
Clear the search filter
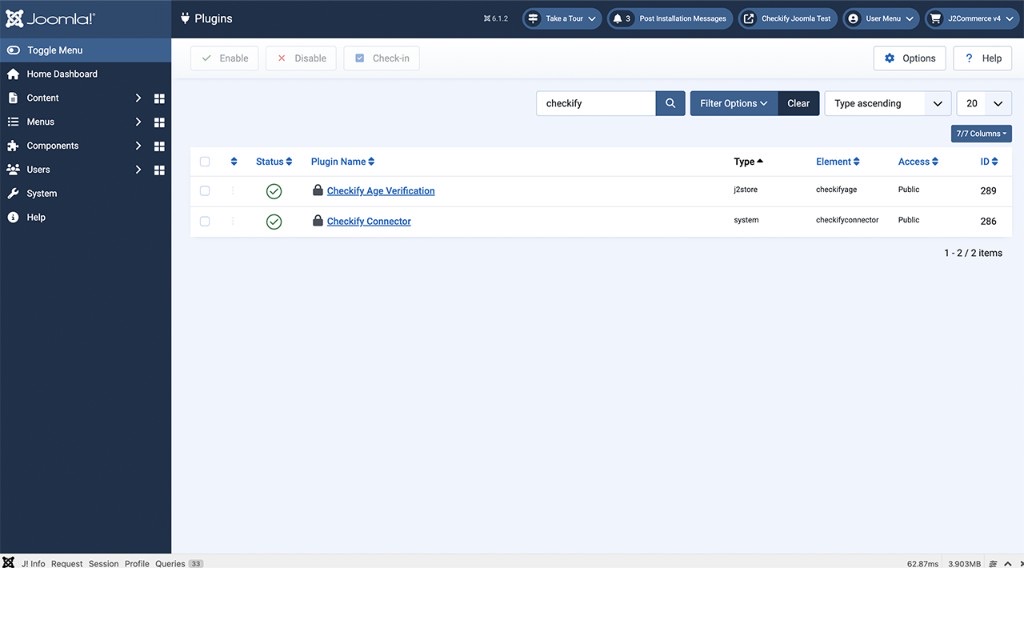coord(798,103)
